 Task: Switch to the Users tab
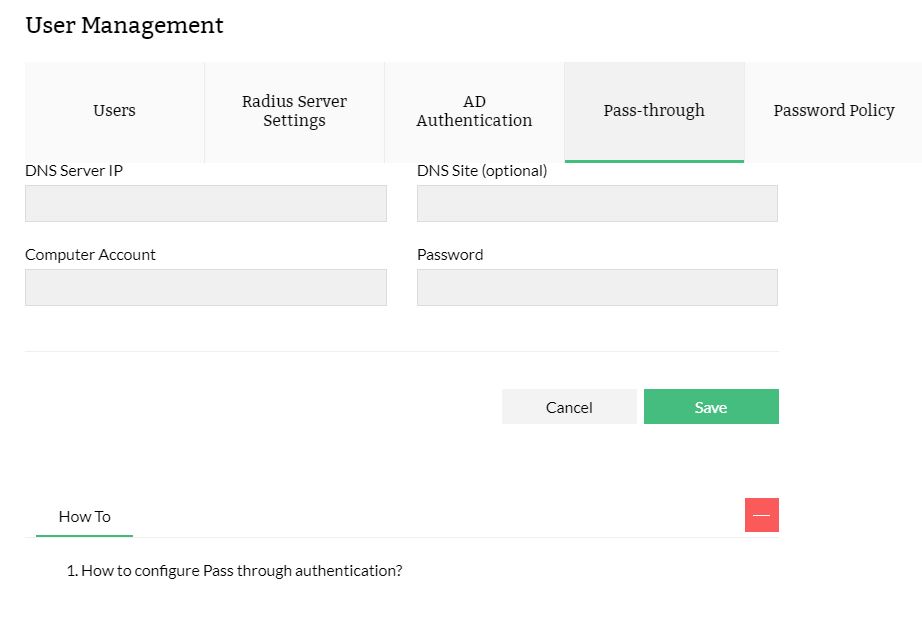[114, 111]
